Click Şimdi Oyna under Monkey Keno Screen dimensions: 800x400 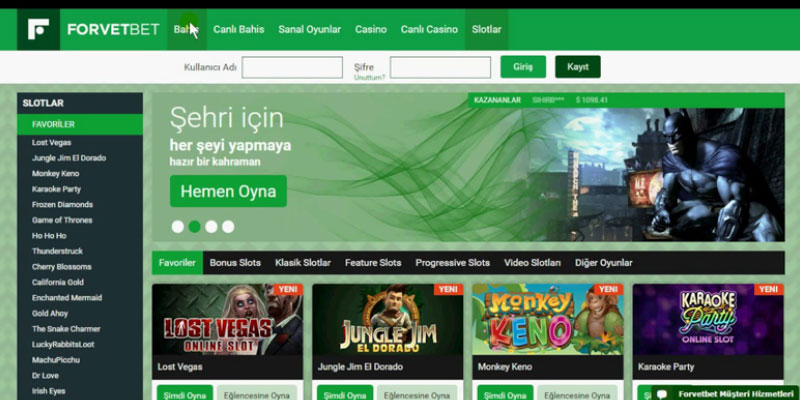point(505,393)
